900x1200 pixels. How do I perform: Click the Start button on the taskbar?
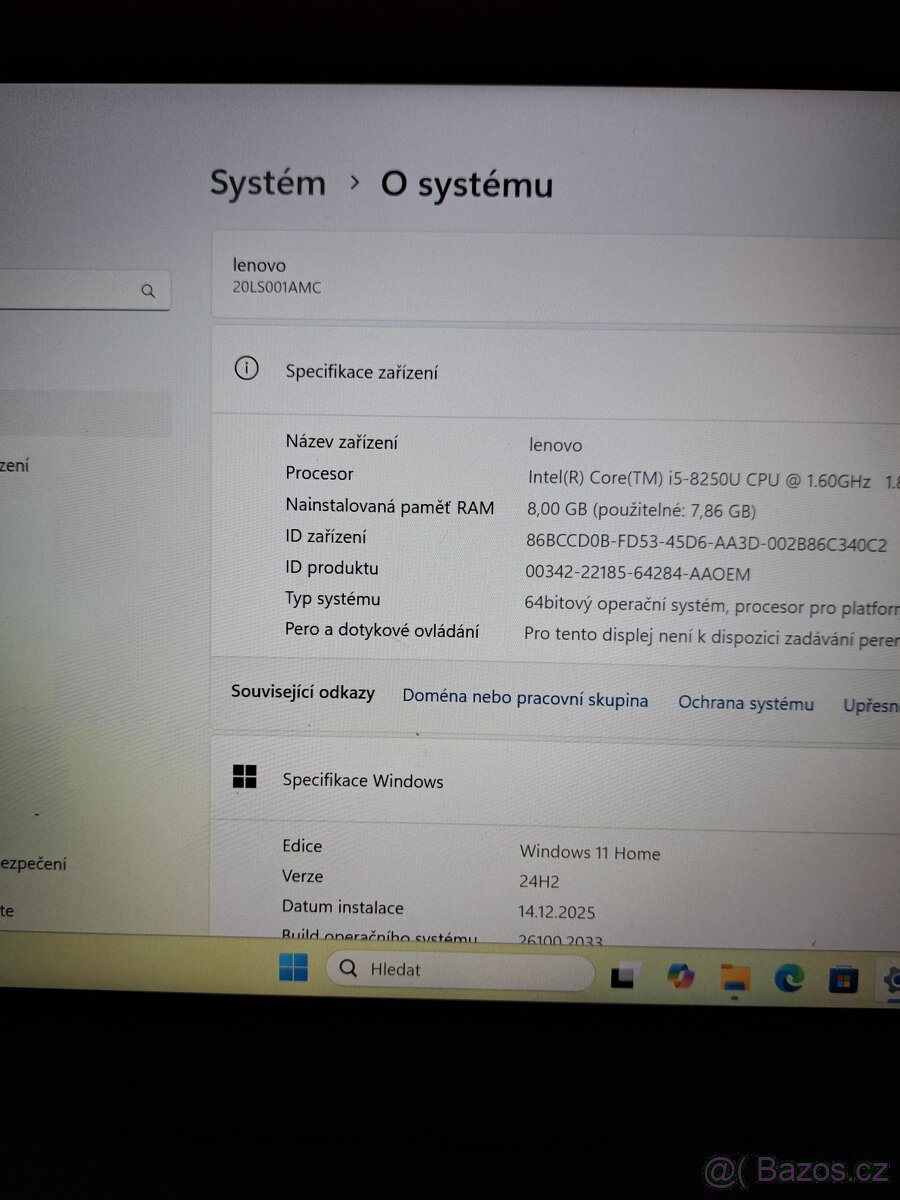(292, 968)
